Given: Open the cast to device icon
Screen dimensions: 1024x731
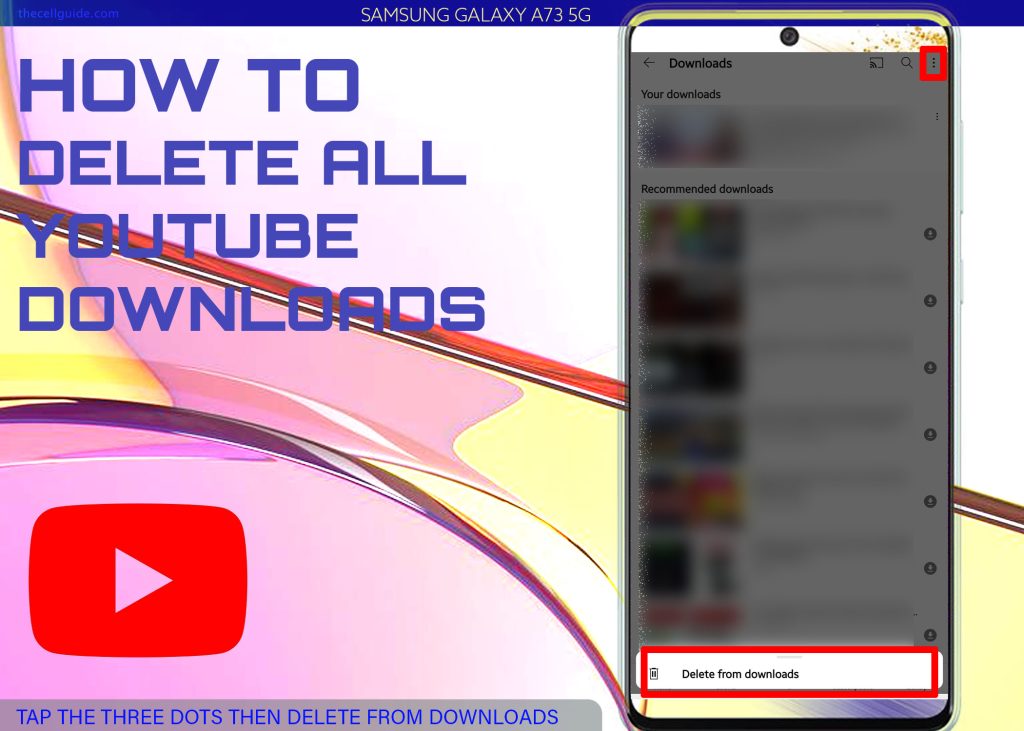Looking at the screenshot, I should (876, 63).
